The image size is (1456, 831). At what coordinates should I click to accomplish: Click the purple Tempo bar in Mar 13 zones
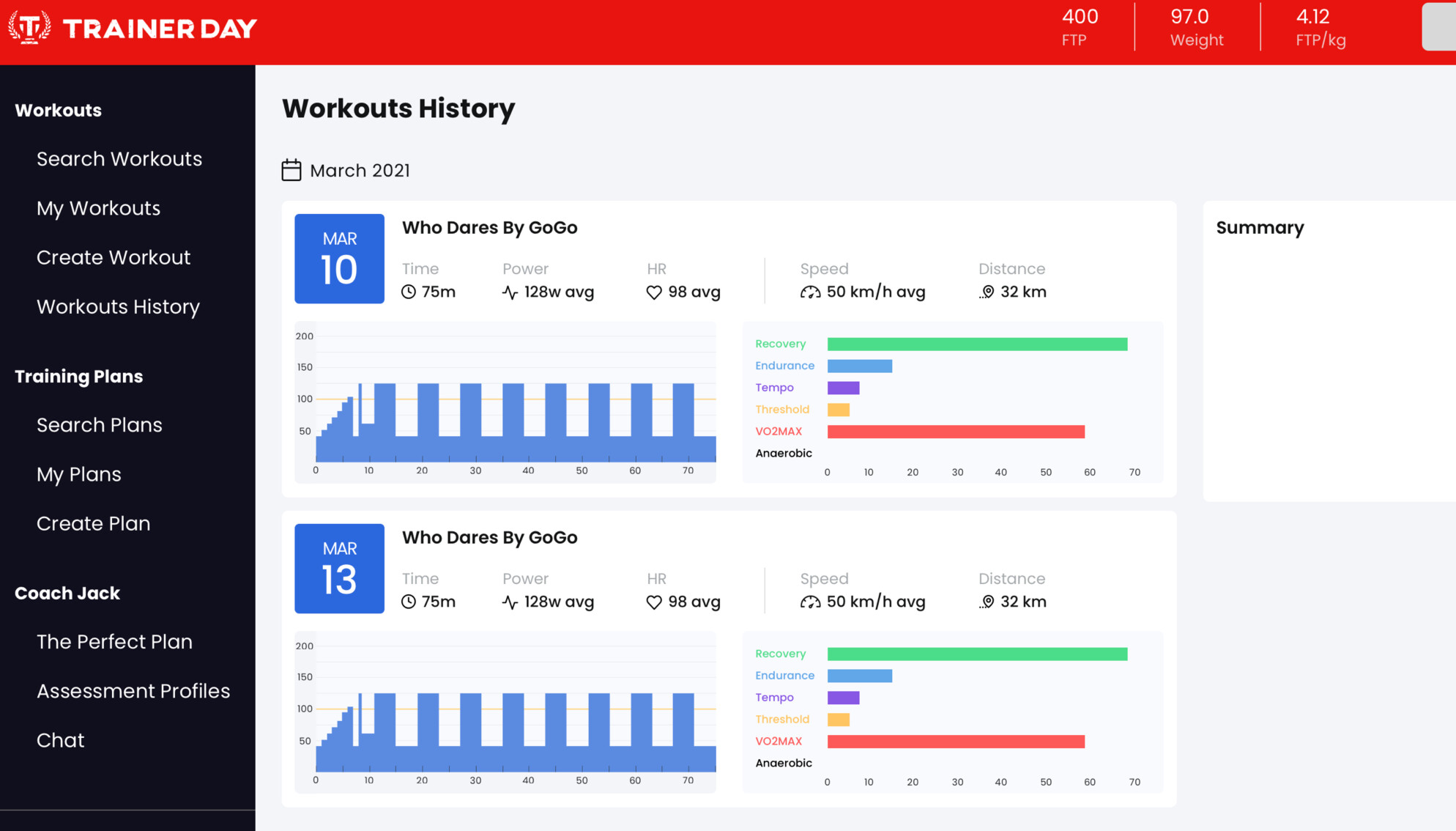[x=843, y=698]
